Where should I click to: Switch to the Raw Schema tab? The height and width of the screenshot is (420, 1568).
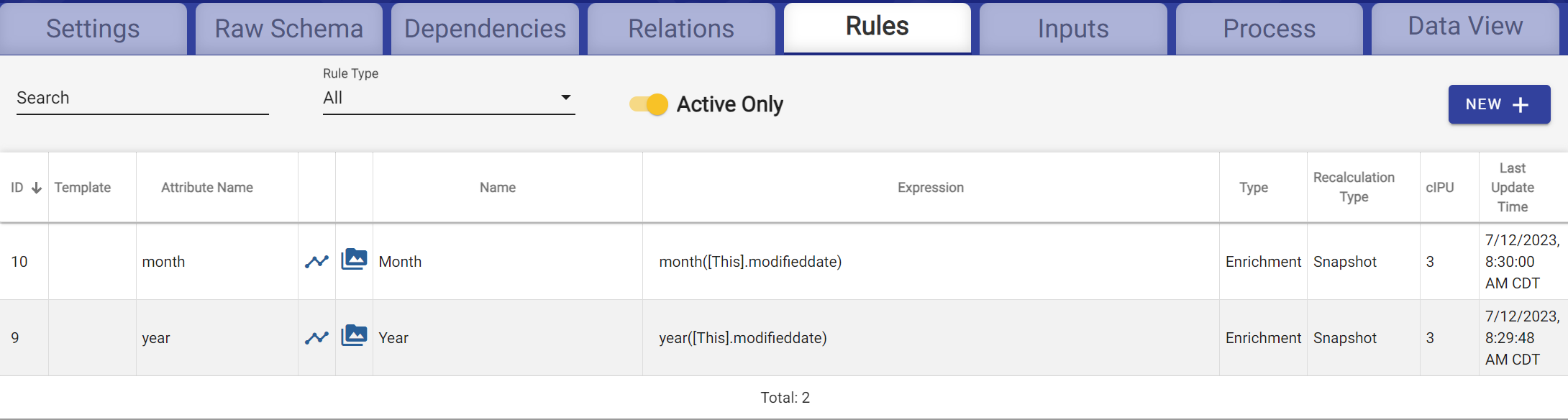288,29
